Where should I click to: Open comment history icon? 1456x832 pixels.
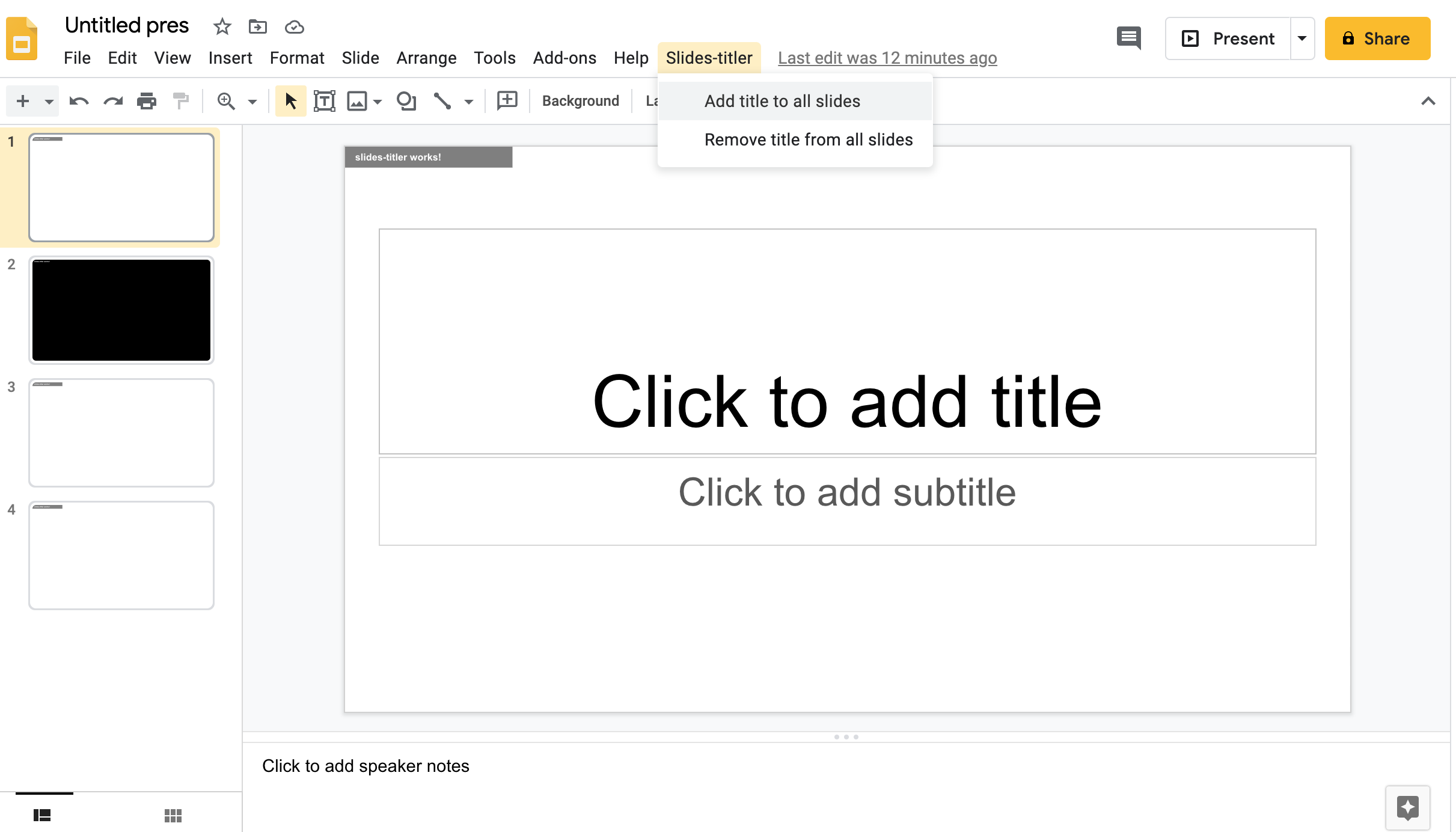tap(1128, 38)
